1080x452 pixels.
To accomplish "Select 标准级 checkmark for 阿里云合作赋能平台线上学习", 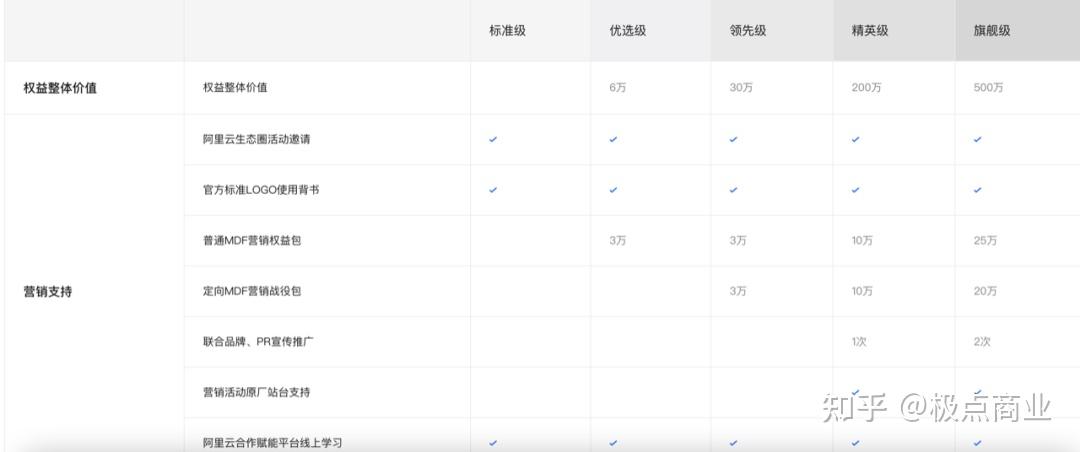I will pos(493,442).
